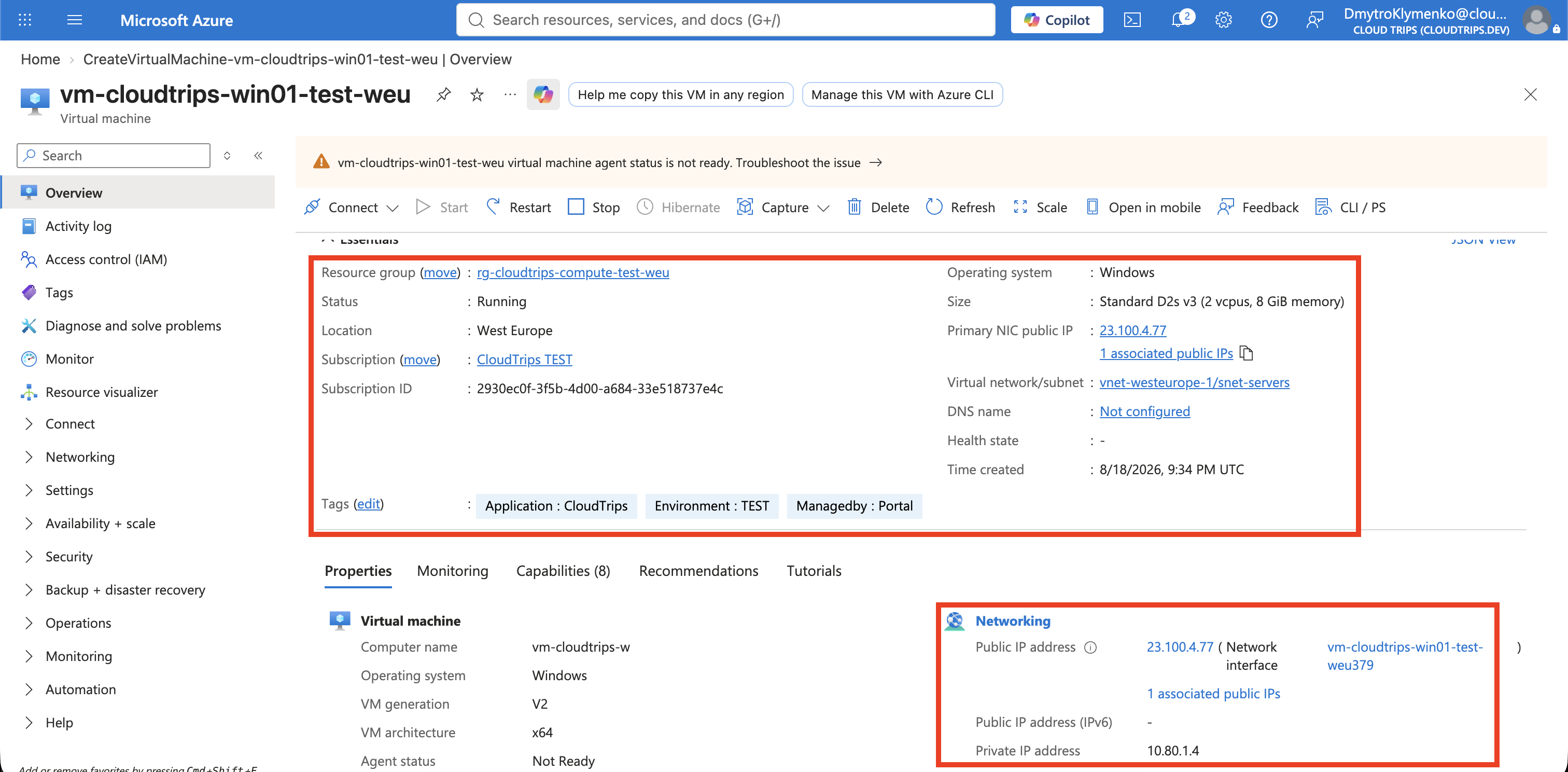This screenshot has width=1568, height=772.
Task: Refresh the overview page
Action: coord(960,207)
